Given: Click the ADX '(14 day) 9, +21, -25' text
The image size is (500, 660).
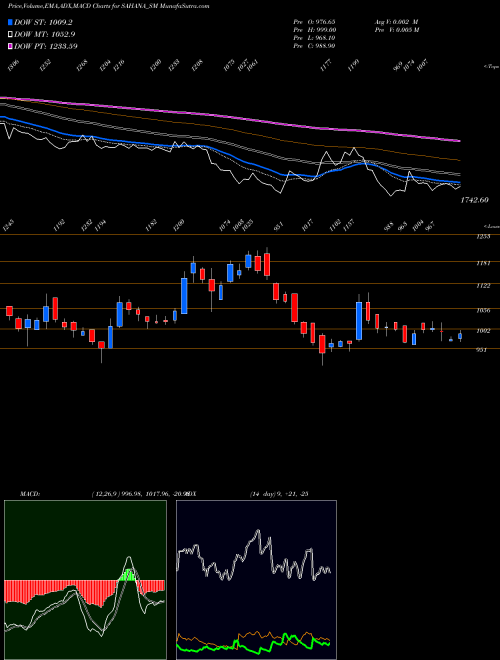Looking at the screenshot, I should pos(279,494).
